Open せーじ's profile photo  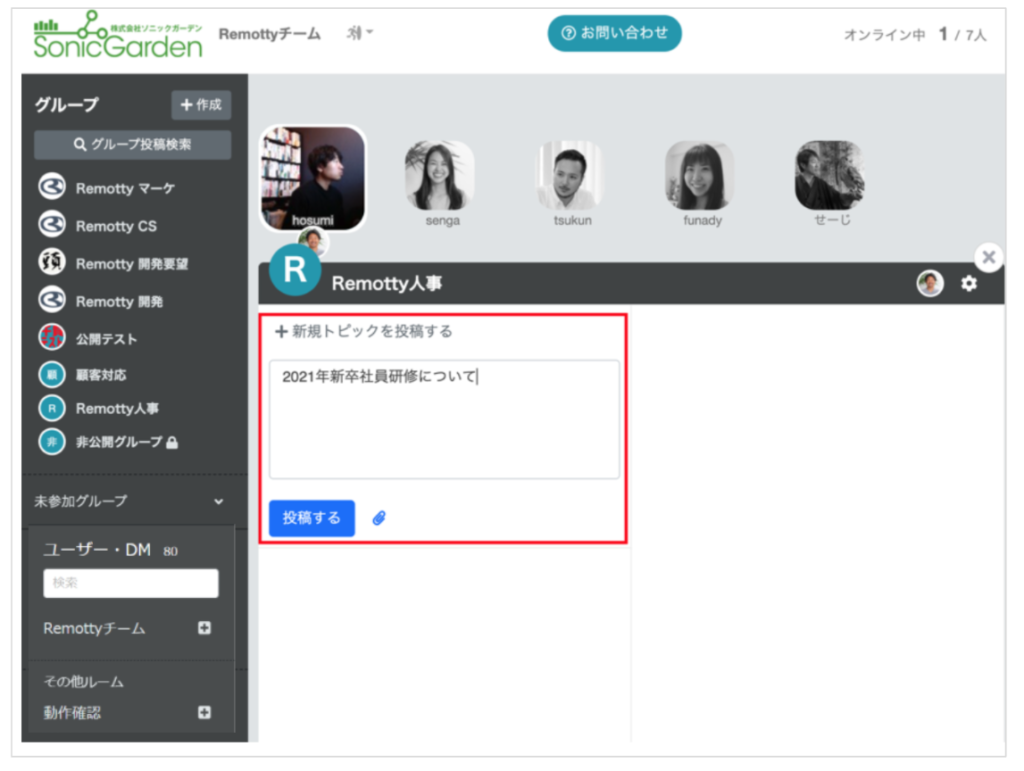click(x=830, y=176)
